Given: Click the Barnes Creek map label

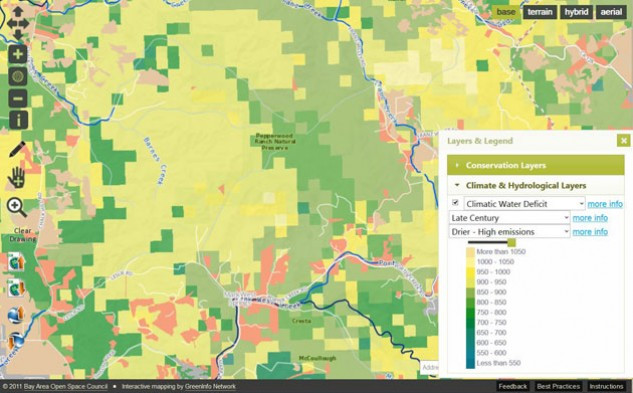Looking at the screenshot, I should (x=155, y=161).
